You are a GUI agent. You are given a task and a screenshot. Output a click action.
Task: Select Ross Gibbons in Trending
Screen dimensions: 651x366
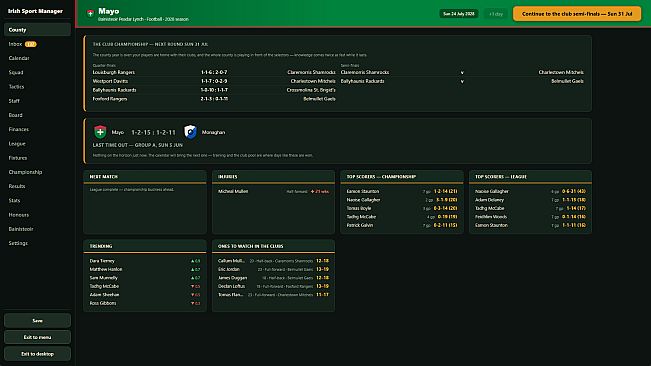tap(103, 303)
